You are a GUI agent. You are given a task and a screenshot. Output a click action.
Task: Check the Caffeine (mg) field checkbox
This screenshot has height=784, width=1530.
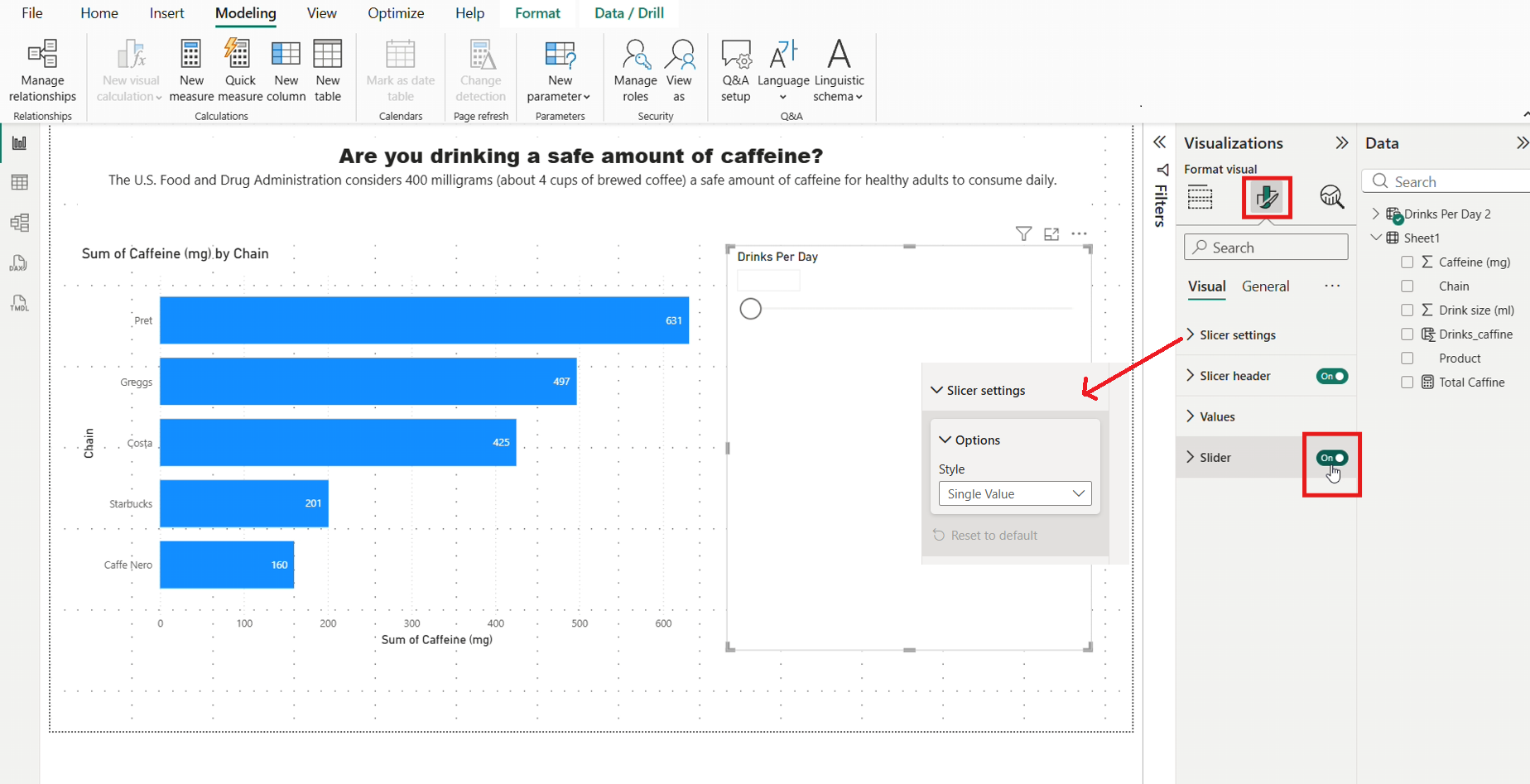point(1407,262)
